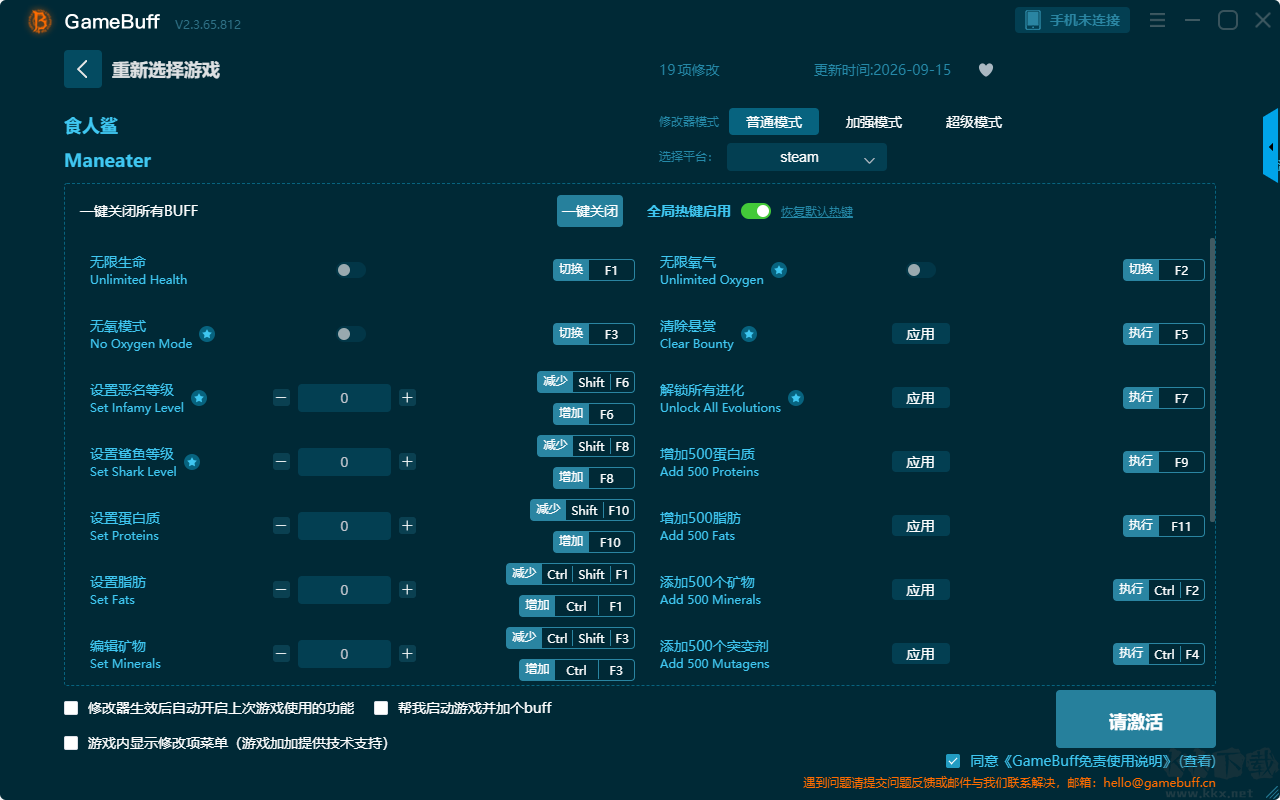Viewport: 1280px width, 800px height.
Task: Open the hamburger menu in title bar
Action: click(x=1157, y=20)
